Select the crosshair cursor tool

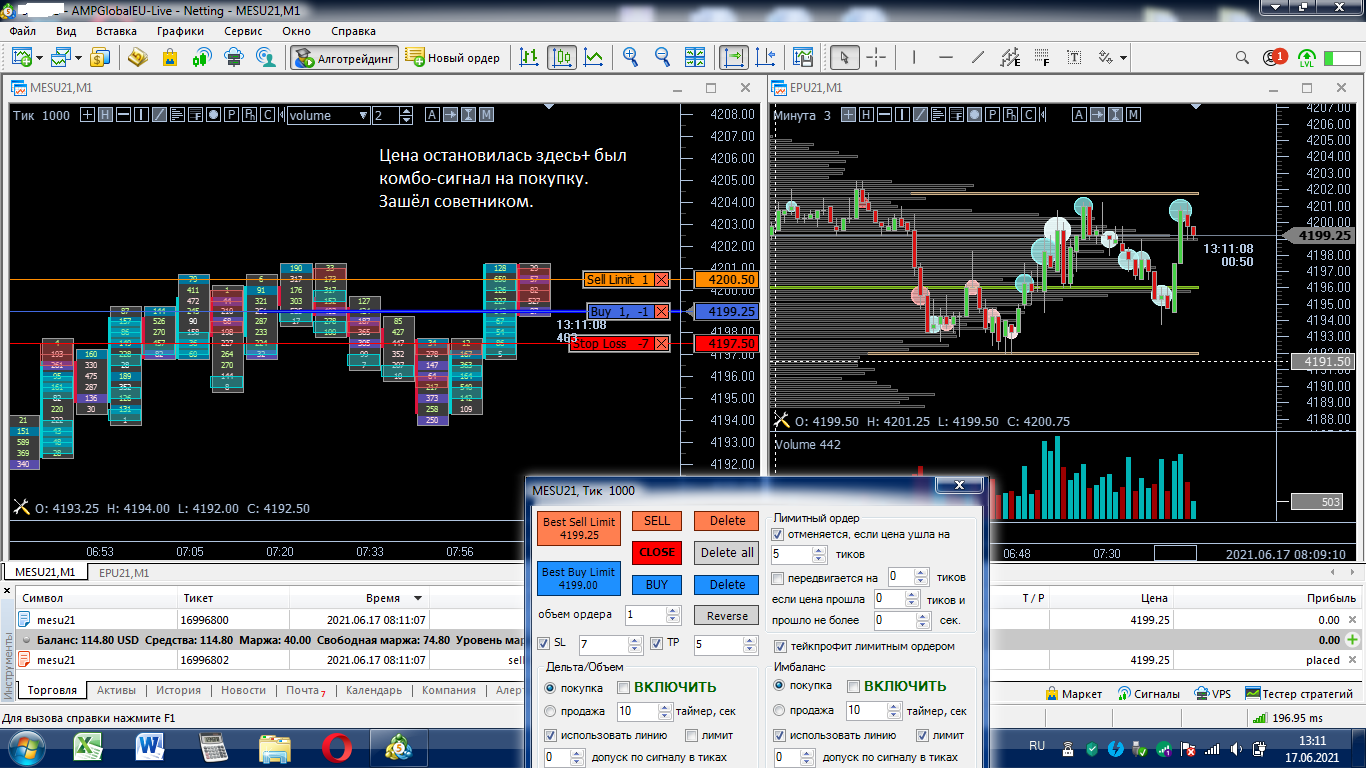[x=876, y=57]
